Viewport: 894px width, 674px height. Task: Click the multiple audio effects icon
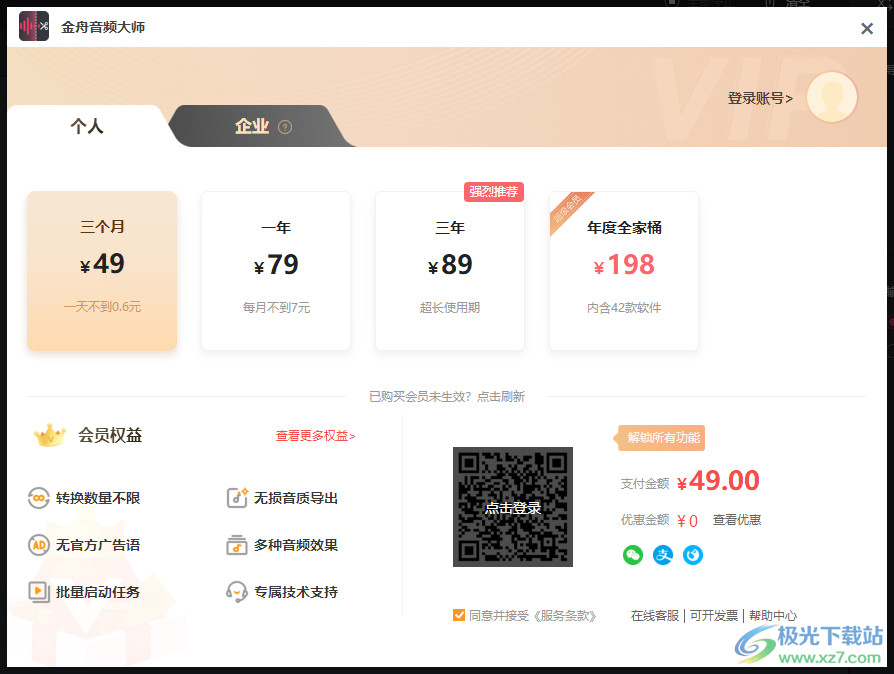(x=237, y=545)
